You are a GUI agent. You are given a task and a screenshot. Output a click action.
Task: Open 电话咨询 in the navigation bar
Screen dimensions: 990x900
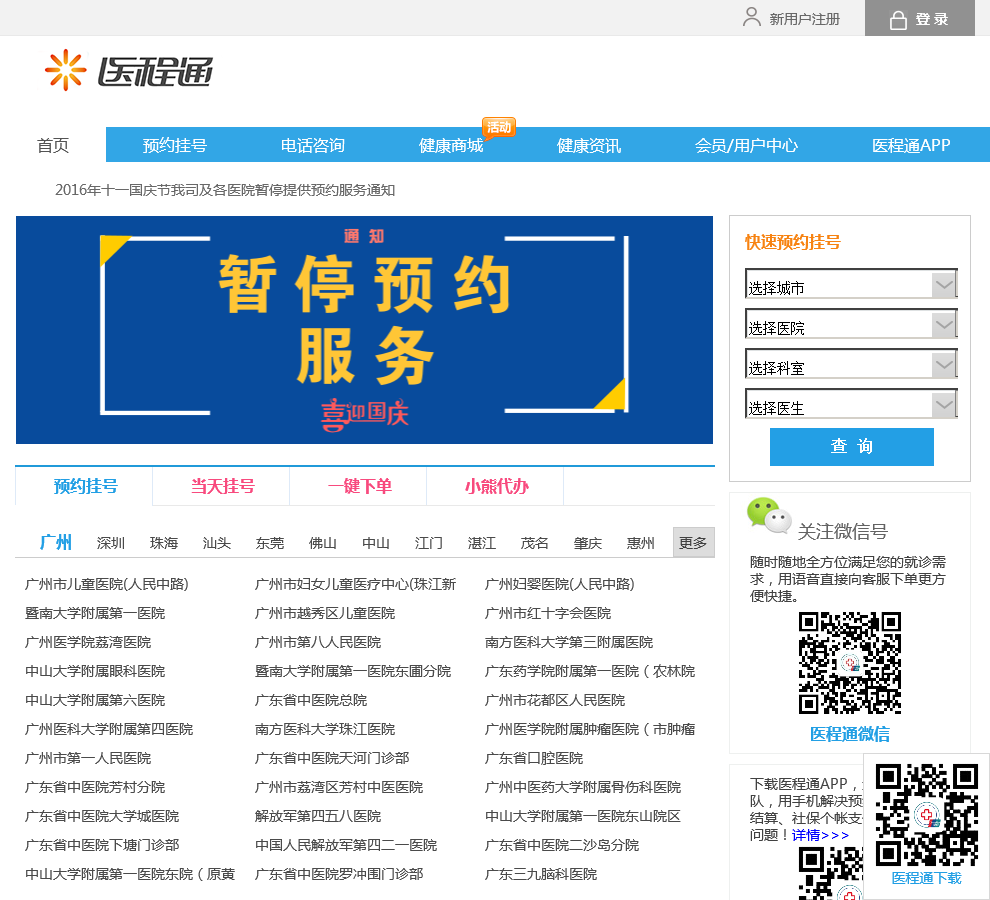[313, 145]
